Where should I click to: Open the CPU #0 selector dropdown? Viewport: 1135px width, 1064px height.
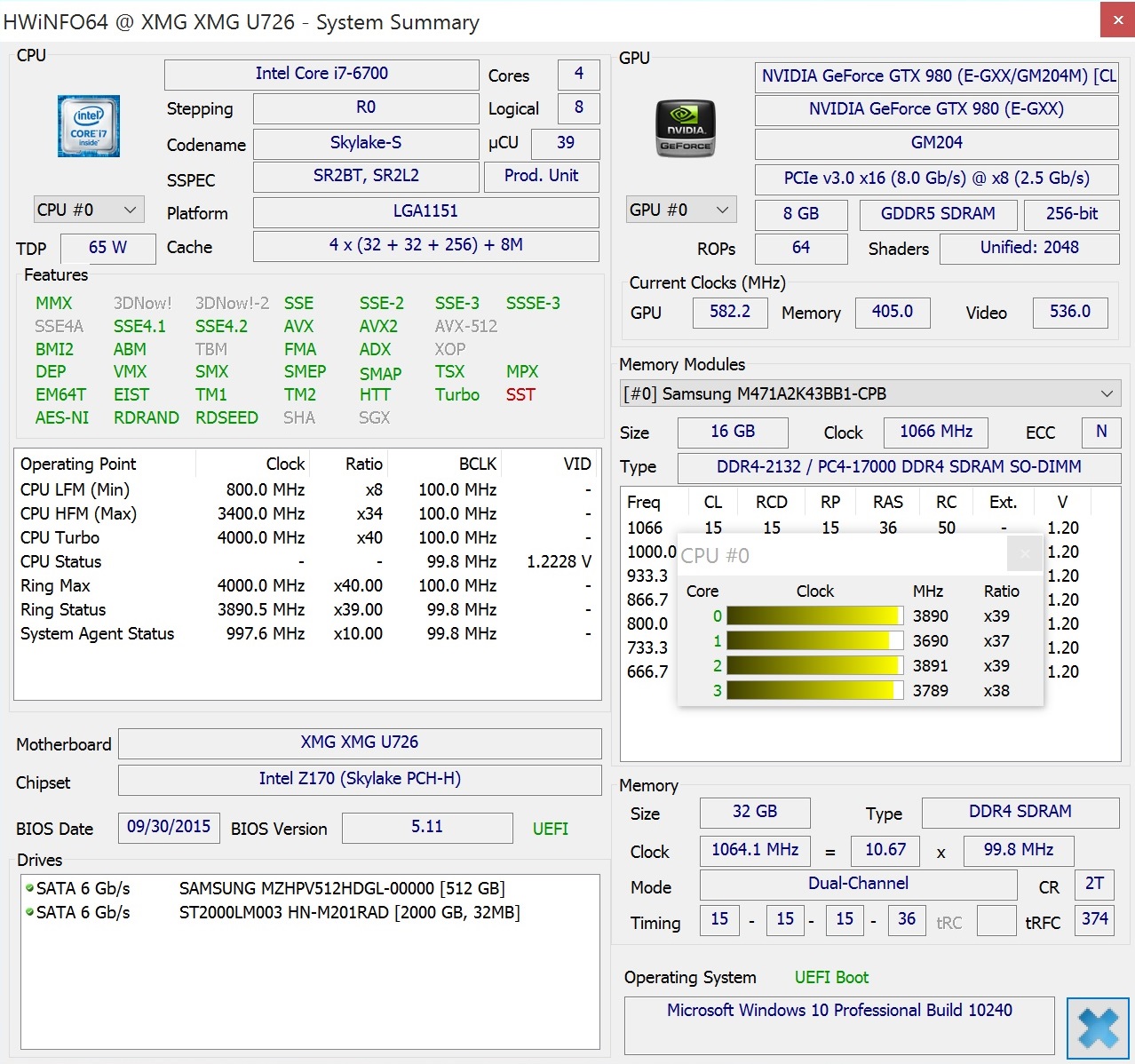click(x=89, y=210)
